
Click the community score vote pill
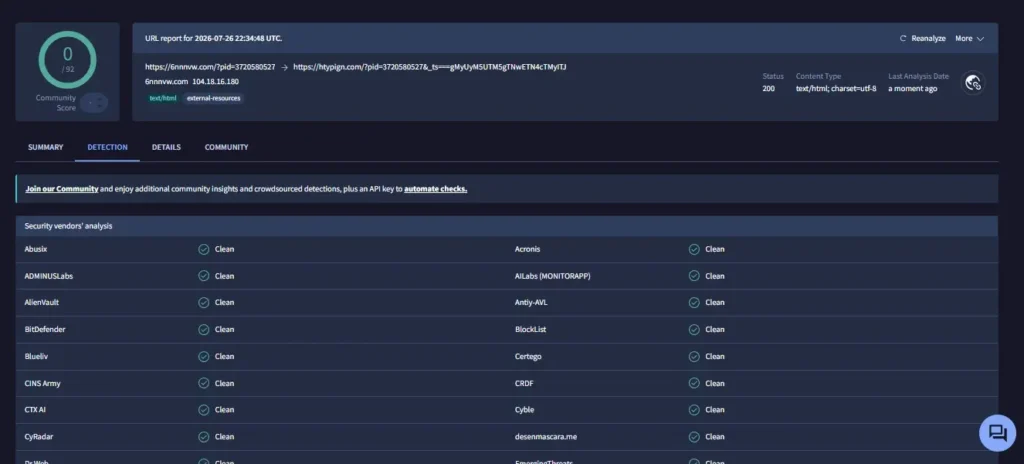pyautogui.click(x=94, y=103)
